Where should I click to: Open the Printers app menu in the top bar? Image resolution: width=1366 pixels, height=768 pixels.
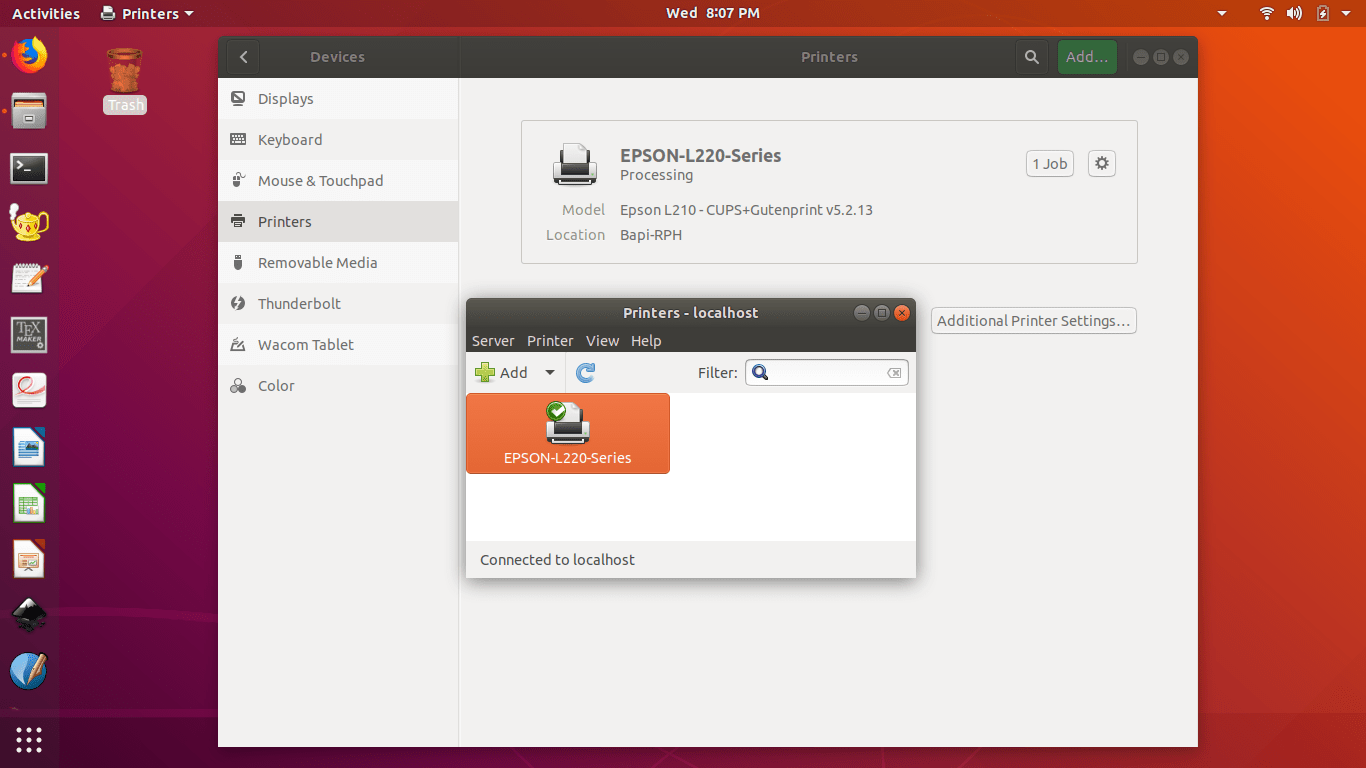(148, 13)
